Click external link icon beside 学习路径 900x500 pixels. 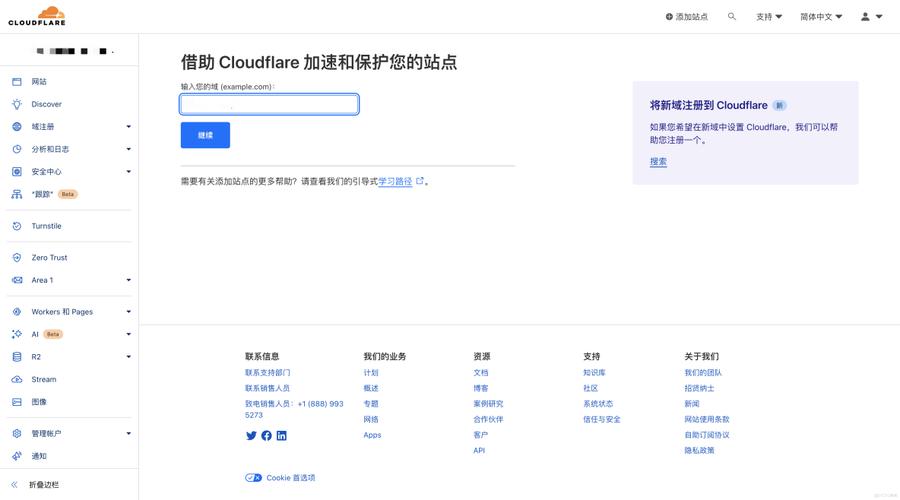point(420,181)
